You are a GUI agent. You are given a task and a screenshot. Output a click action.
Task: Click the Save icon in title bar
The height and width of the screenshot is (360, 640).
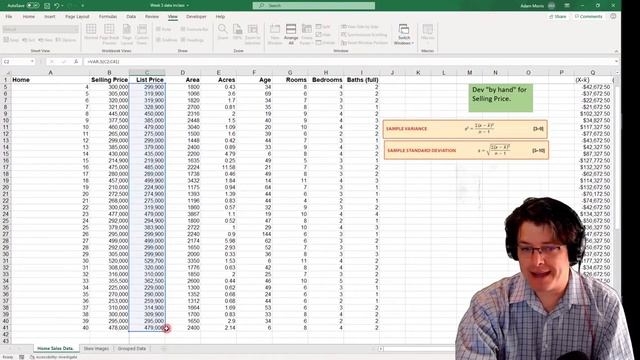pyautogui.click(x=47, y=6)
